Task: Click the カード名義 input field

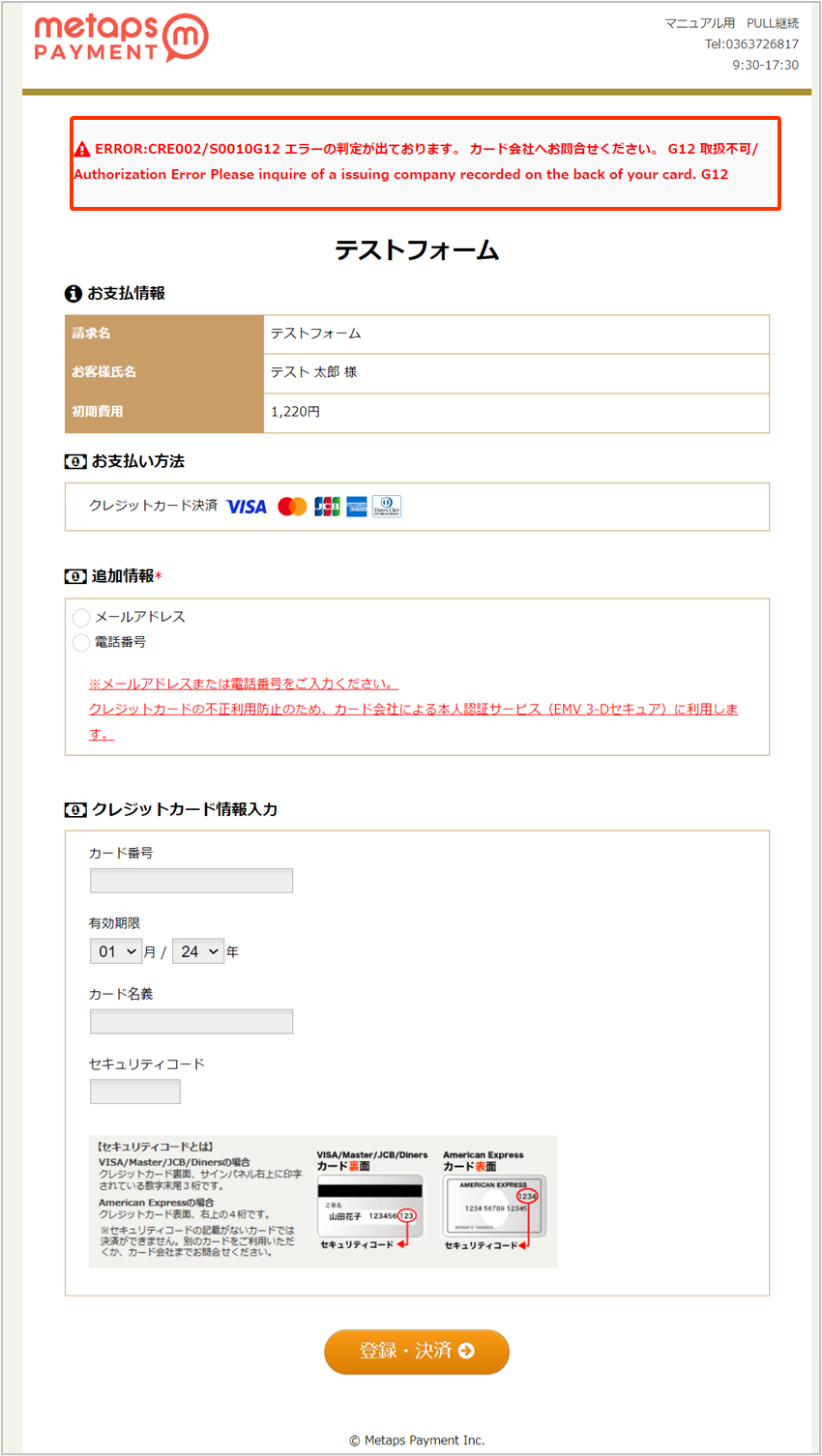Action: point(191,1022)
